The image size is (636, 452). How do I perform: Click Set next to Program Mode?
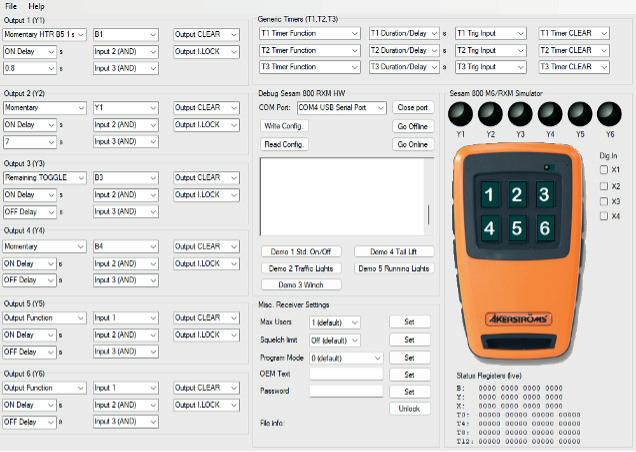(x=410, y=357)
